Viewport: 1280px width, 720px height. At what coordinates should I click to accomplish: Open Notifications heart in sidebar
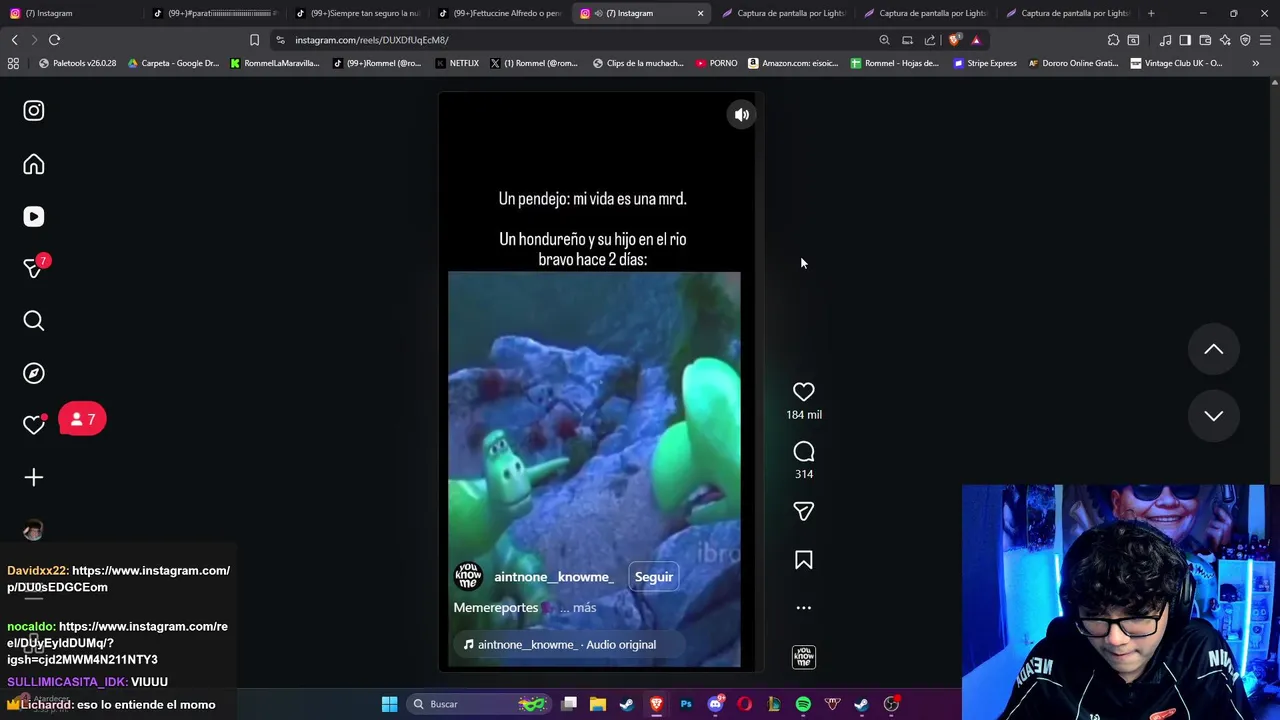pyautogui.click(x=34, y=424)
